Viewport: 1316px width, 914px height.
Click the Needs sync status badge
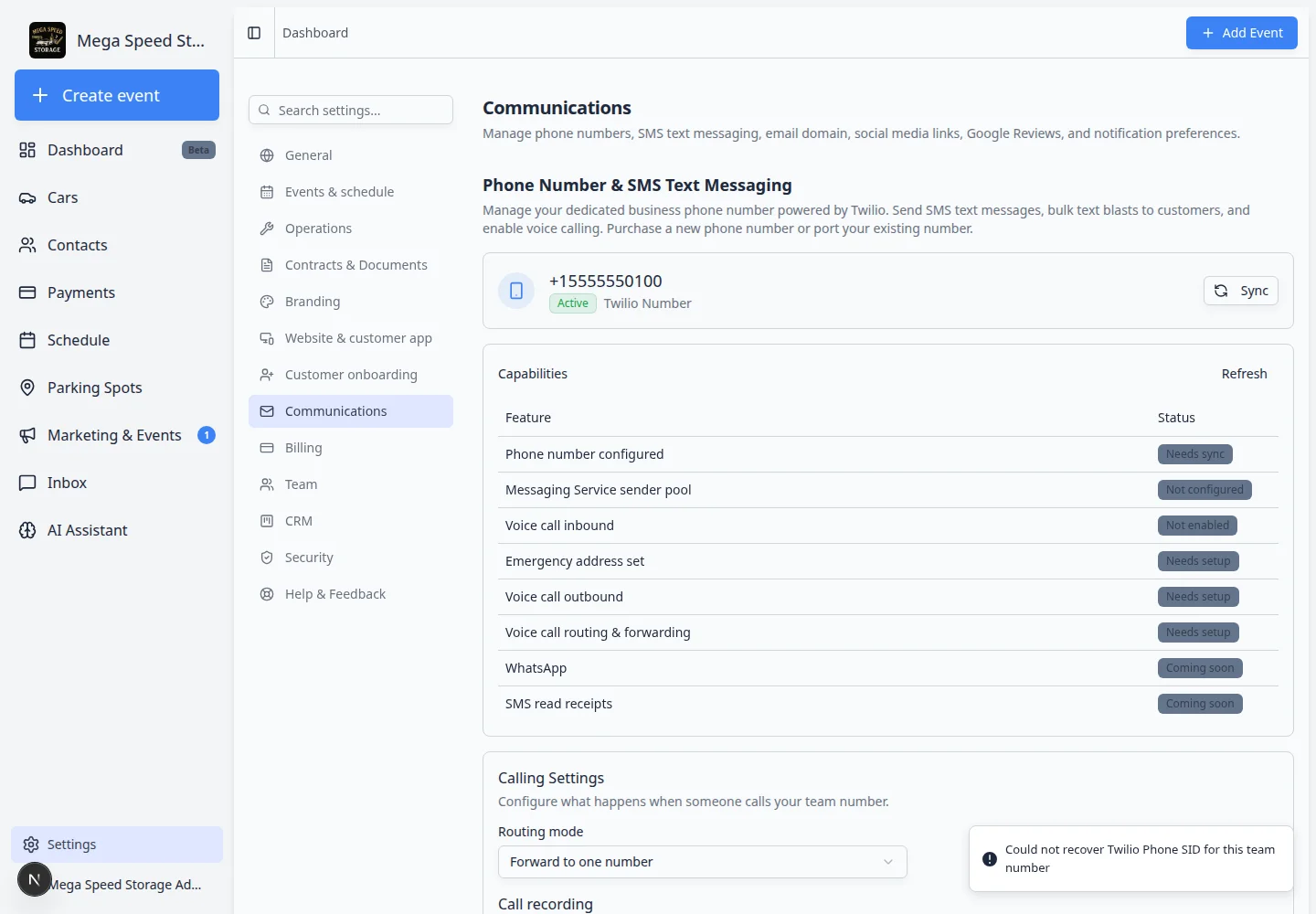(1195, 454)
